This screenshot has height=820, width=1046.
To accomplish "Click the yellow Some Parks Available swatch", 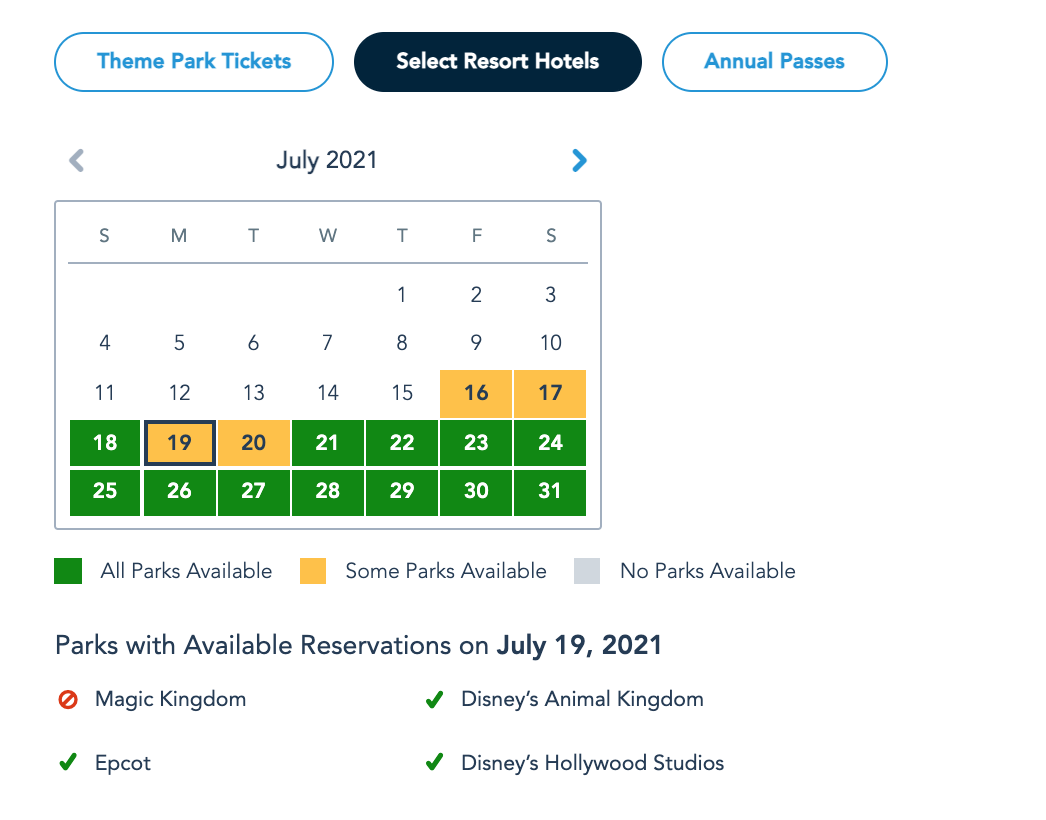I will click(313, 571).
